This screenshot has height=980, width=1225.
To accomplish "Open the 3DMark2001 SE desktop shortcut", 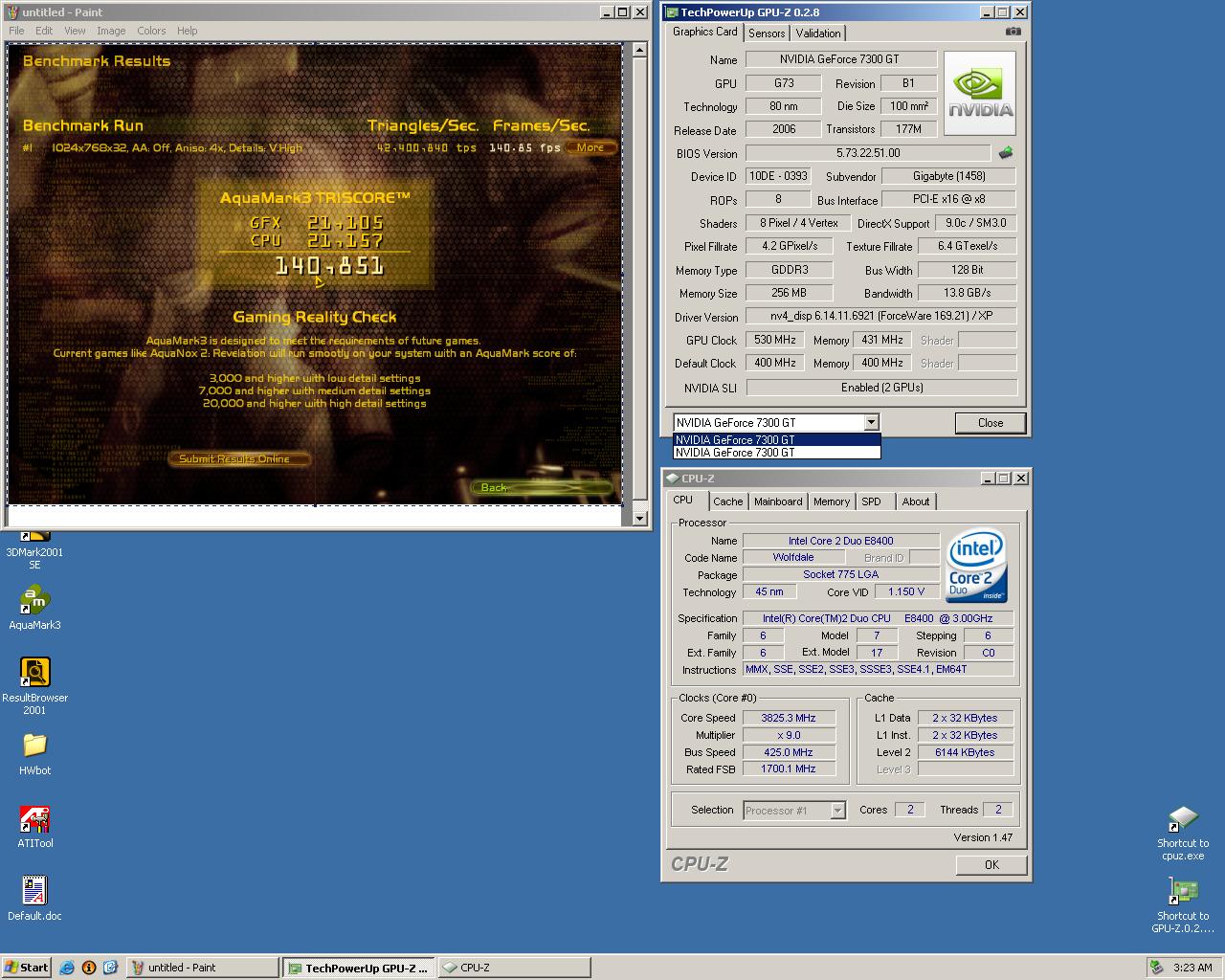I will coord(34,550).
